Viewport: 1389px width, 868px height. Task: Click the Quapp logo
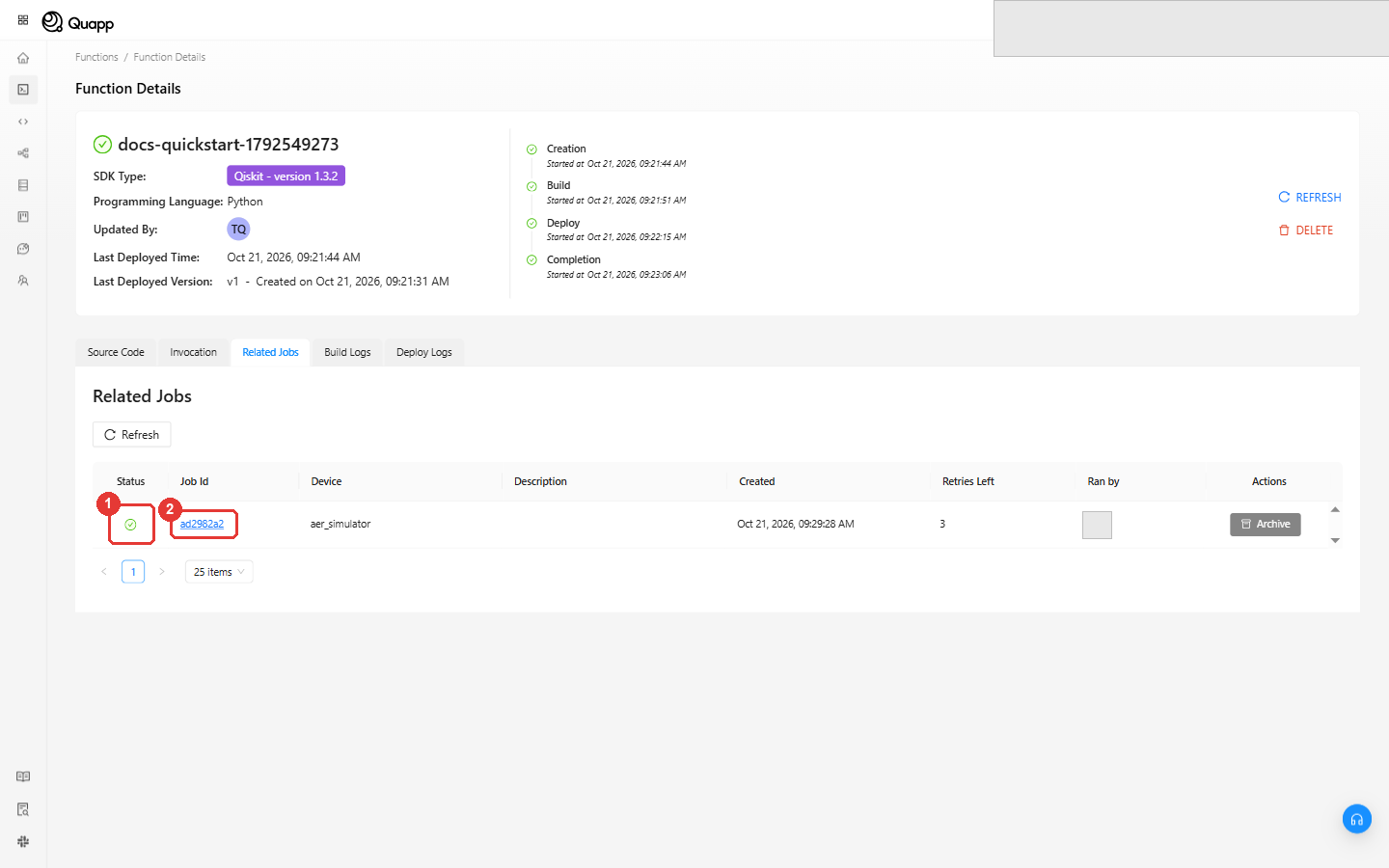[x=78, y=22]
